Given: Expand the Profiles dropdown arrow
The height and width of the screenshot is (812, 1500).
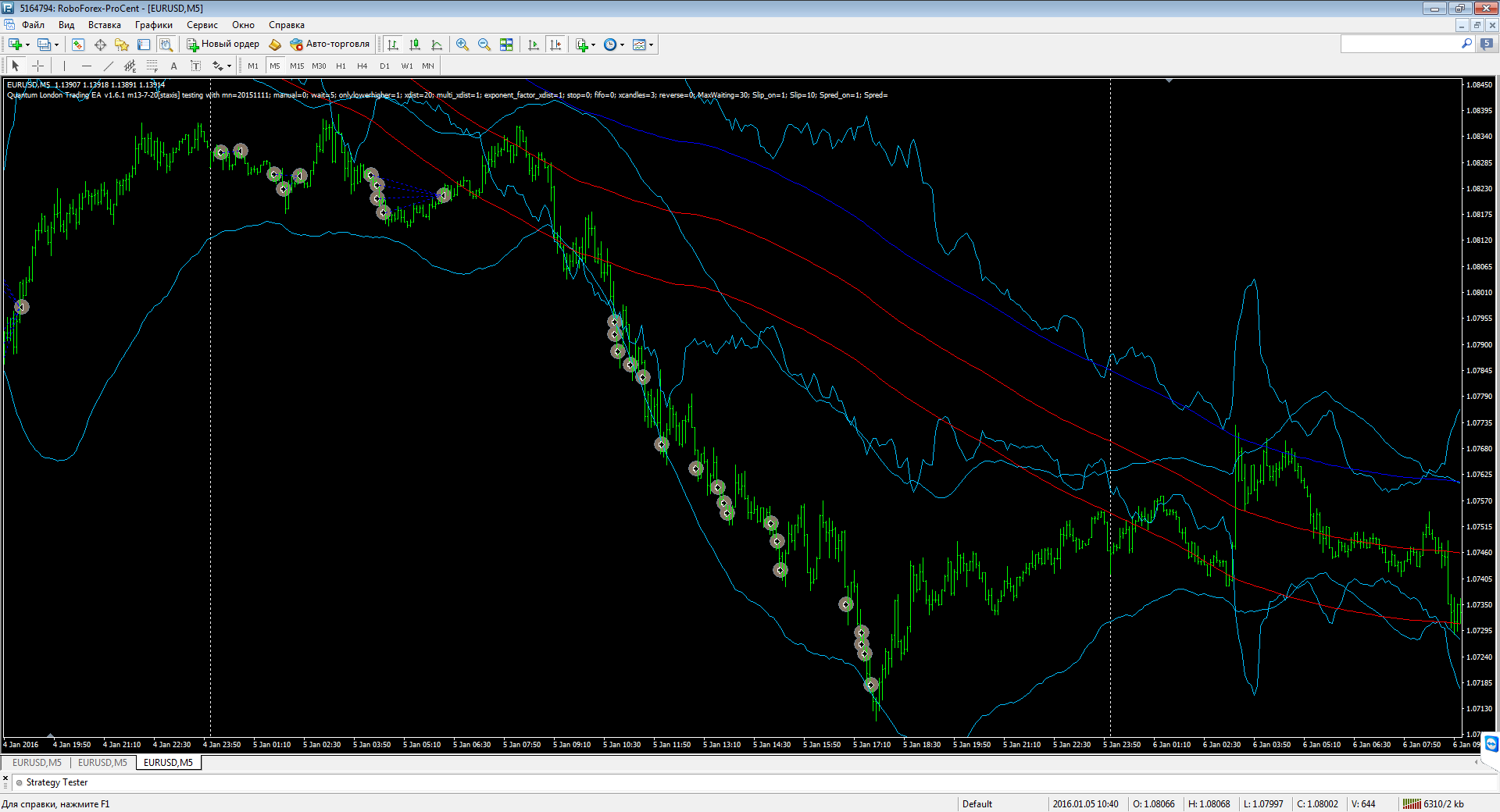Looking at the screenshot, I should click(56, 45).
